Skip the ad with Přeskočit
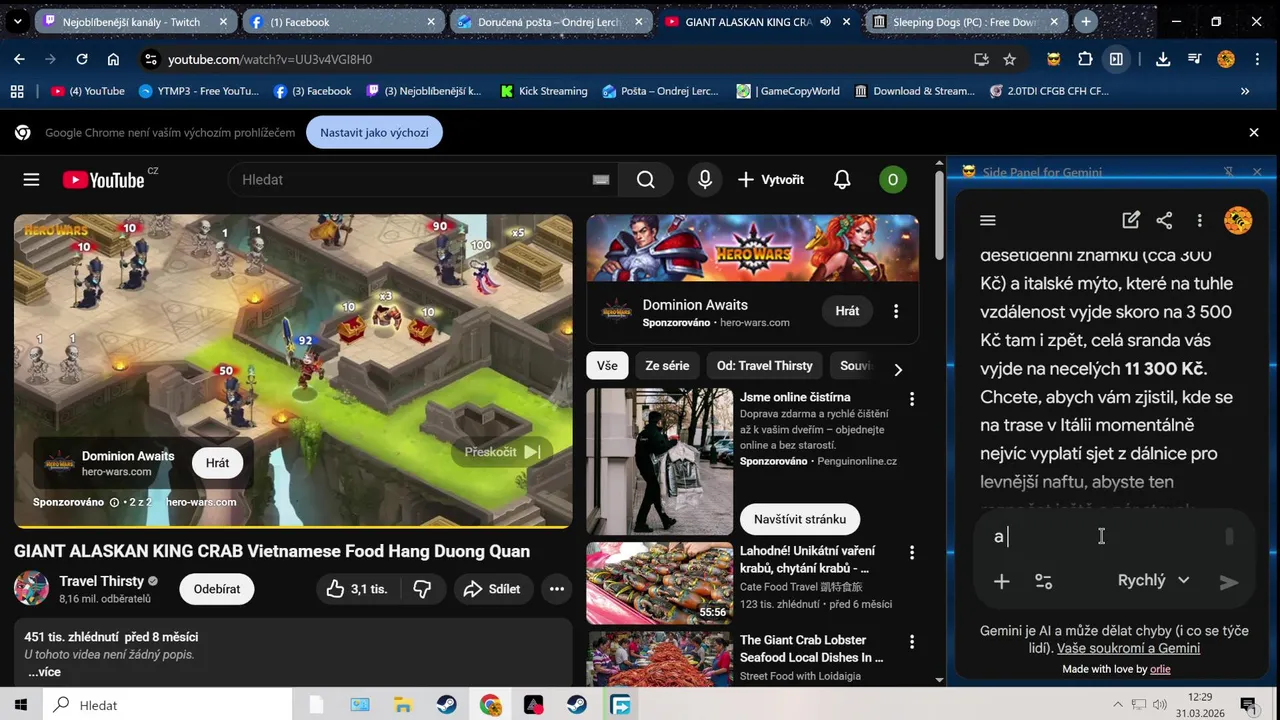The image size is (1280, 720). tap(503, 452)
